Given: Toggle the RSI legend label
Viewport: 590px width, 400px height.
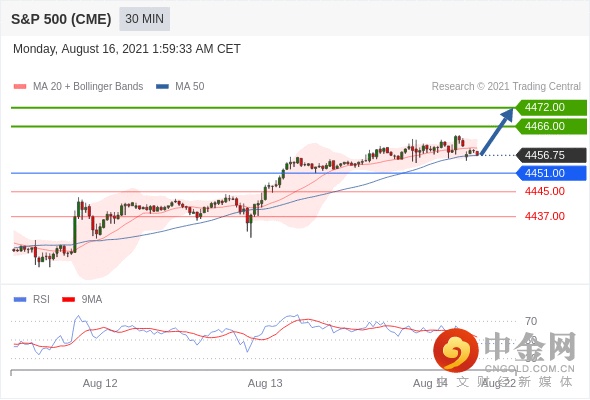Looking at the screenshot, I should tap(41, 300).
